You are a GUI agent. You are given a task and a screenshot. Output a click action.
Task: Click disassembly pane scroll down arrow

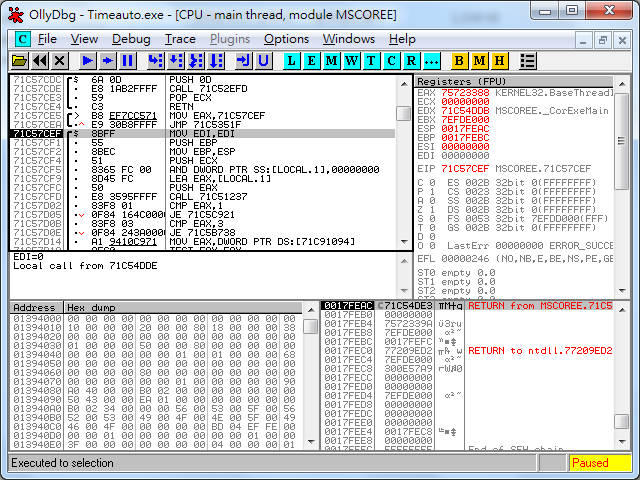404,242
